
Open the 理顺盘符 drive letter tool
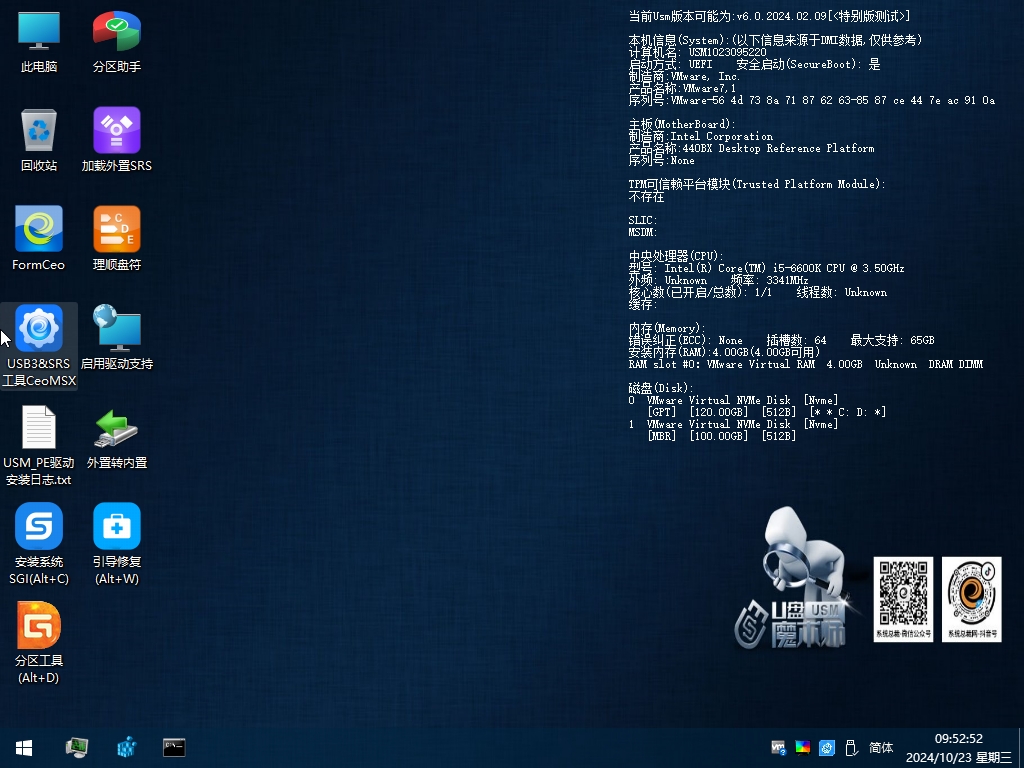pos(116,239)
